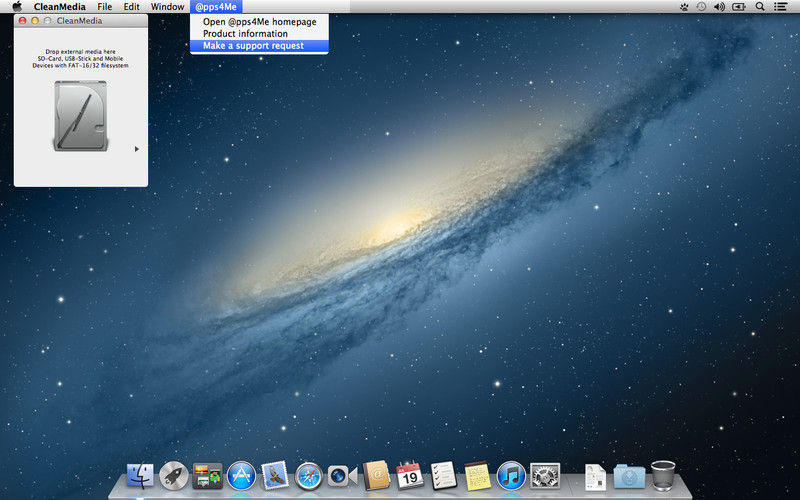Close the CleanMedia window with red button
Image resolution: width=800 pixels, height=500 pixels.
tap(22, 21)
